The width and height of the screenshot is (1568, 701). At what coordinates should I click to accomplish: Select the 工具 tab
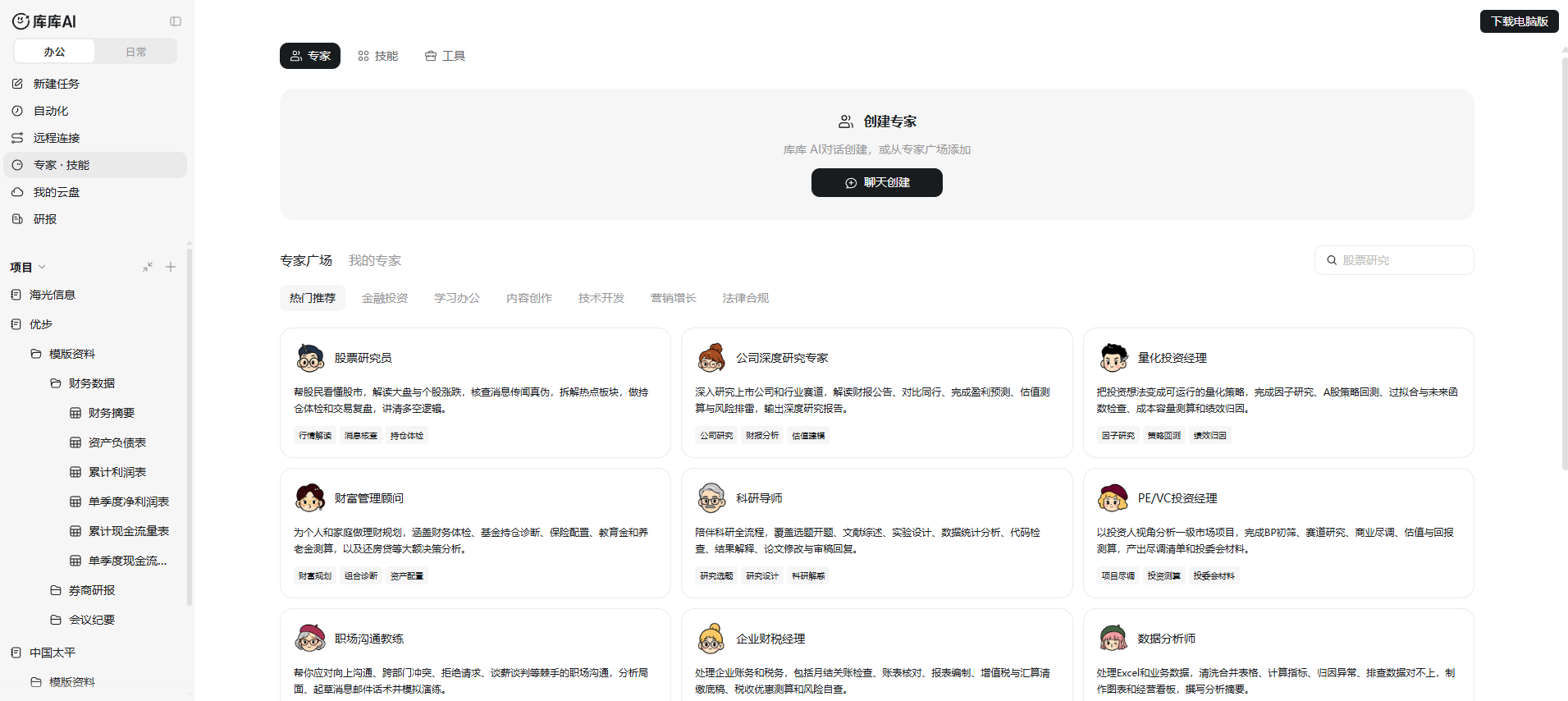pos(445,56)
